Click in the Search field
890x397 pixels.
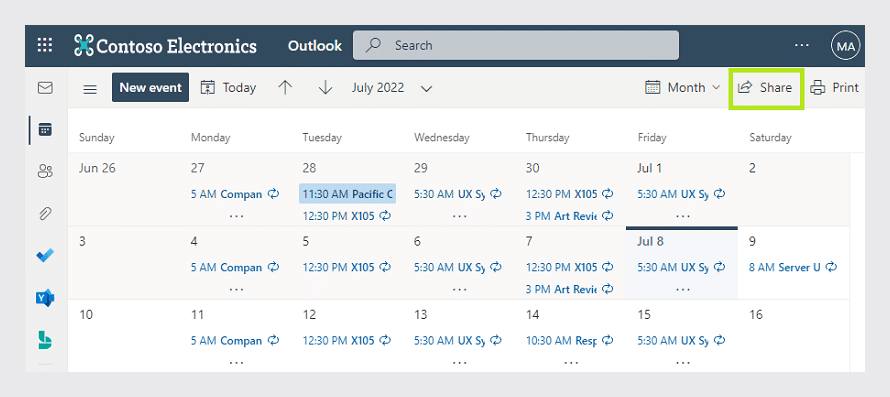tap(516, 45)
